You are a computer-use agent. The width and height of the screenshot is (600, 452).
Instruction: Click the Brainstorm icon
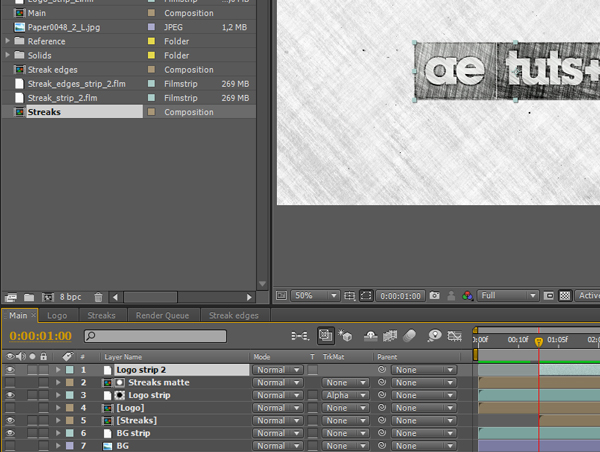(x=435, y=336)
